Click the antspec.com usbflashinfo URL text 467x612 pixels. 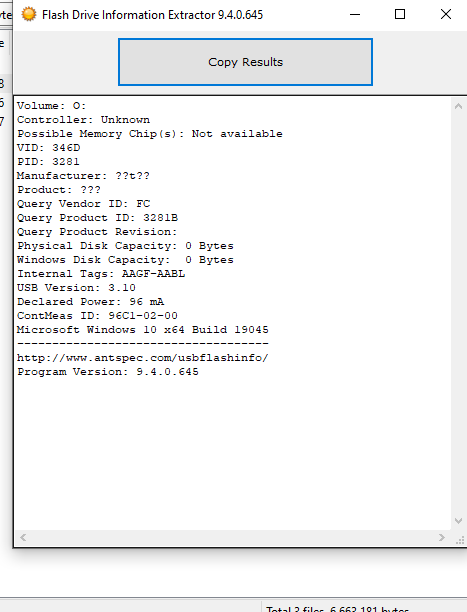pyautogui.click(x=143, y=358)
